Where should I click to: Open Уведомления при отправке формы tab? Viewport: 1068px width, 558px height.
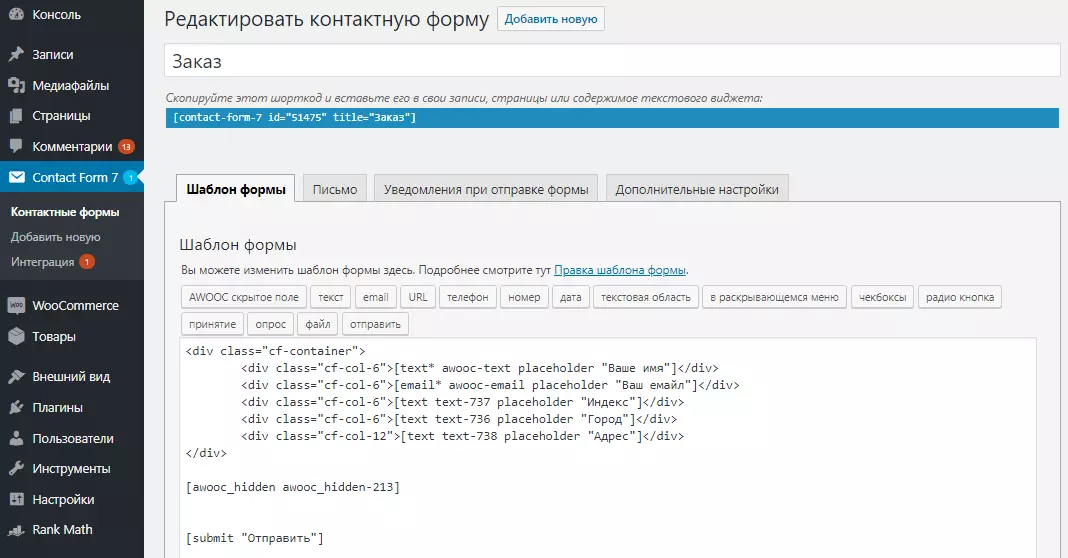[x=486, y=189]
